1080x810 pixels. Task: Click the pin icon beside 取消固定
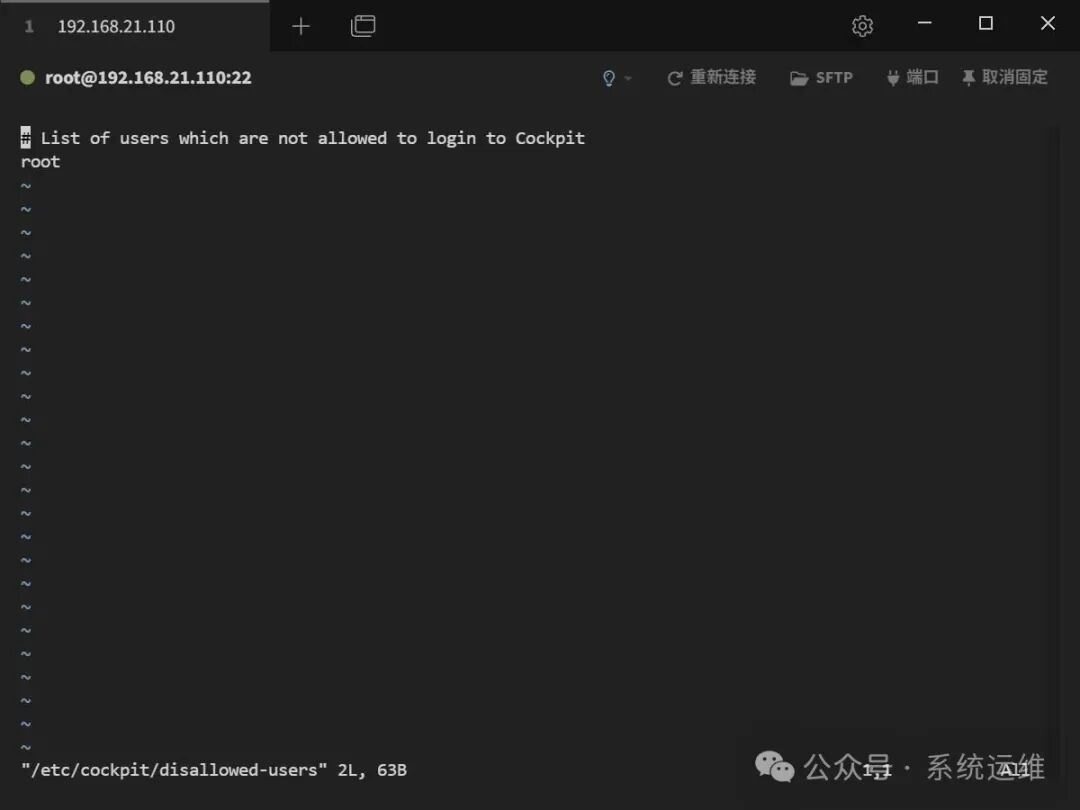[969, 77]
